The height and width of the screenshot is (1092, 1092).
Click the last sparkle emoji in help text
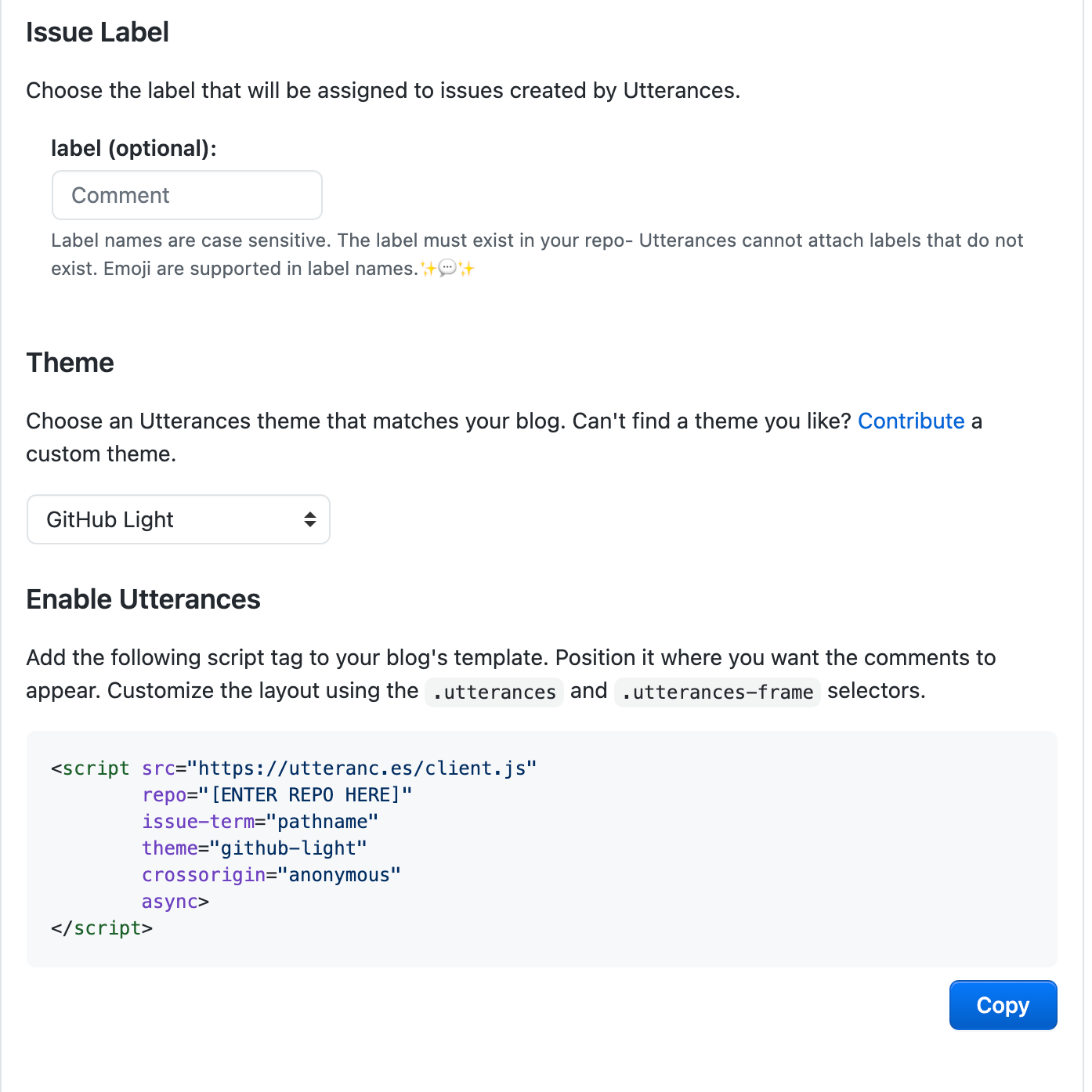[467, 269]
